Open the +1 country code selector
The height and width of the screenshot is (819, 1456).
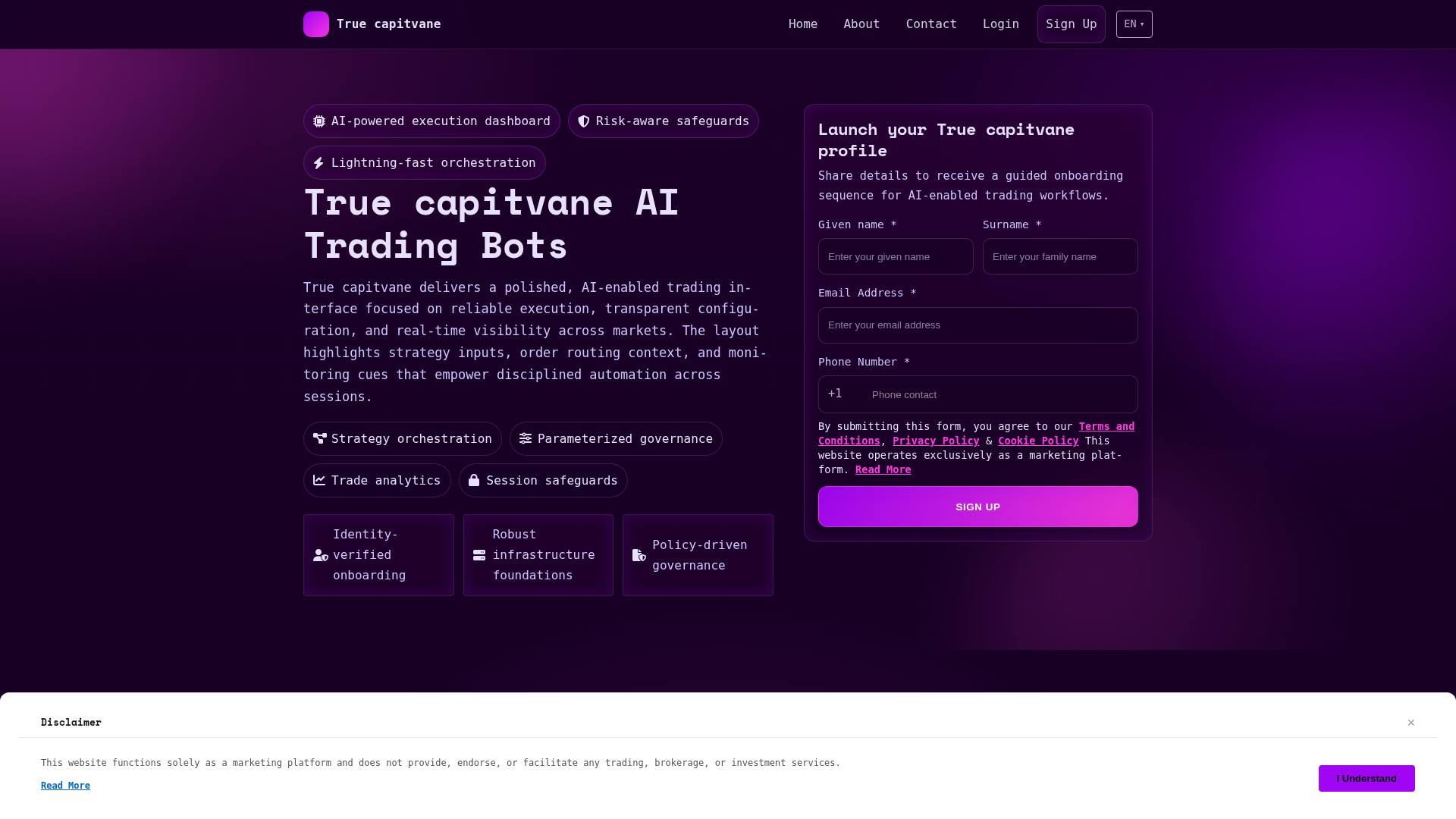pyautogui.click(x=835, y=394)
